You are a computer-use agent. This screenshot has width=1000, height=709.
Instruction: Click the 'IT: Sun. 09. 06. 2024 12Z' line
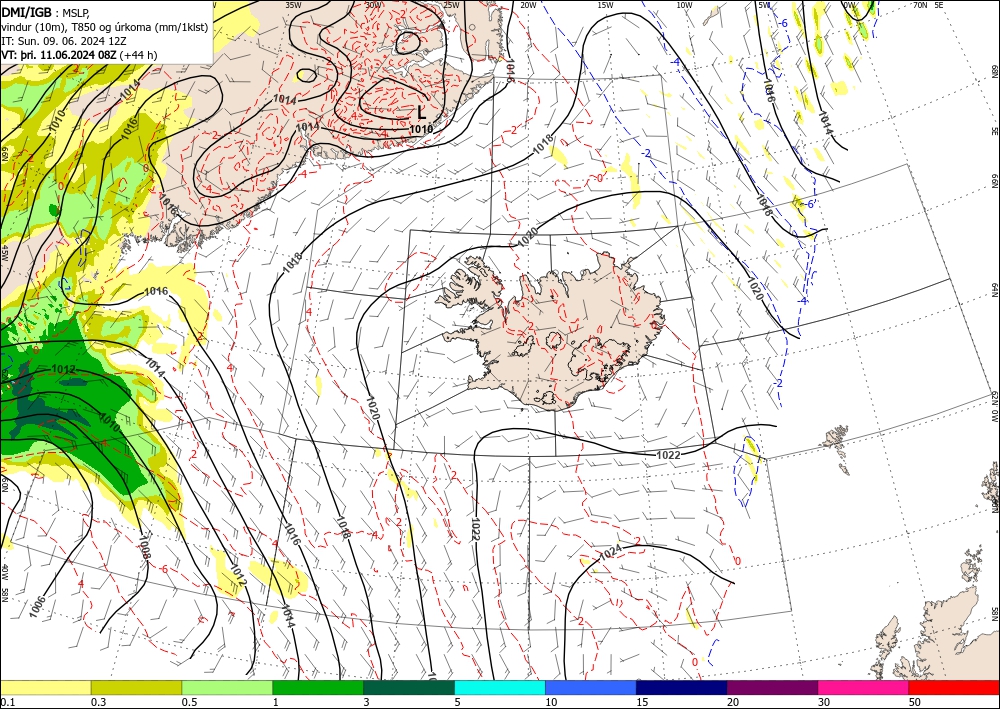click(64, 41)
